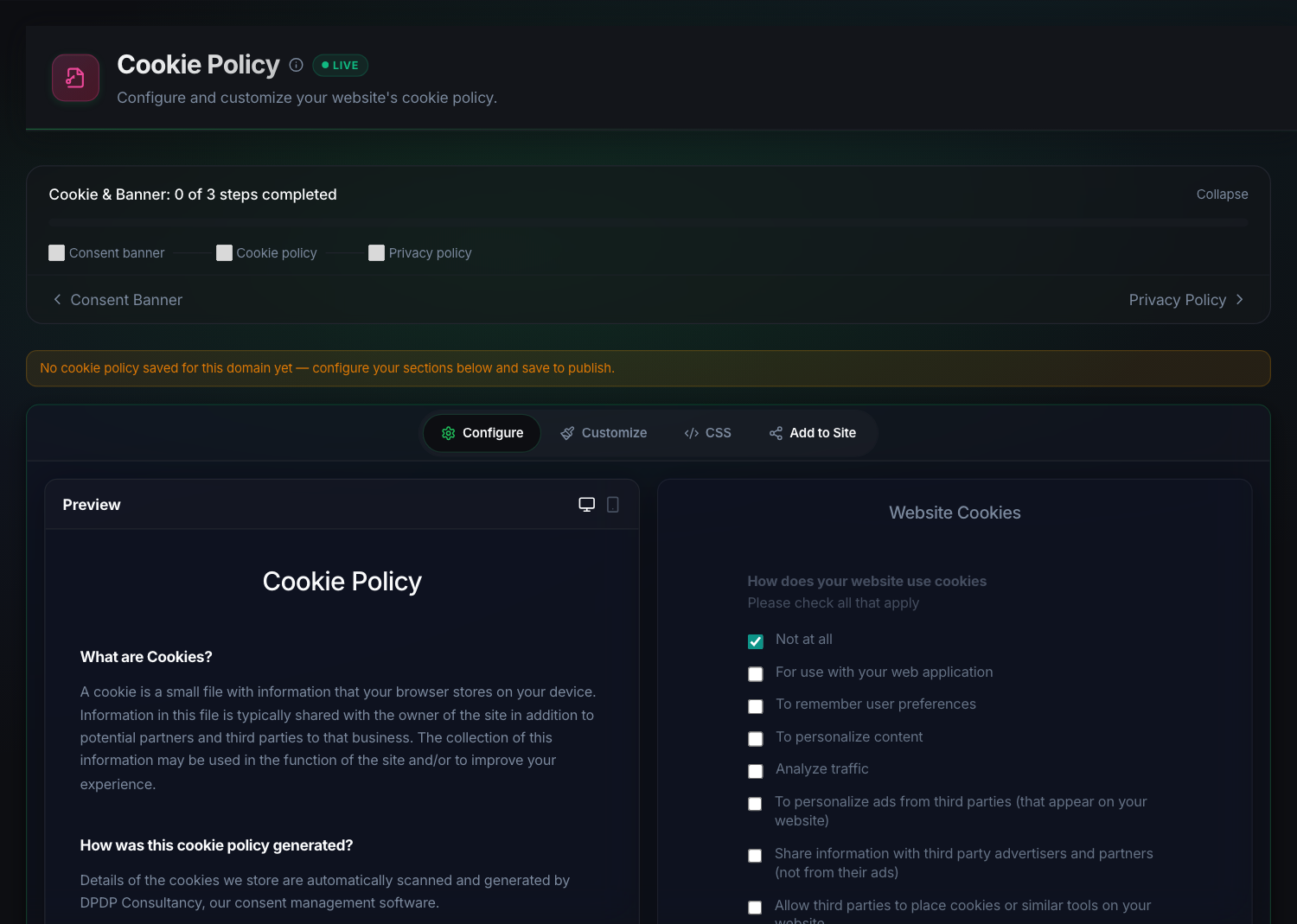Switch preview to mobile view
The width and height of the screenshot is (1297, 924).
[x=613, y=505]
